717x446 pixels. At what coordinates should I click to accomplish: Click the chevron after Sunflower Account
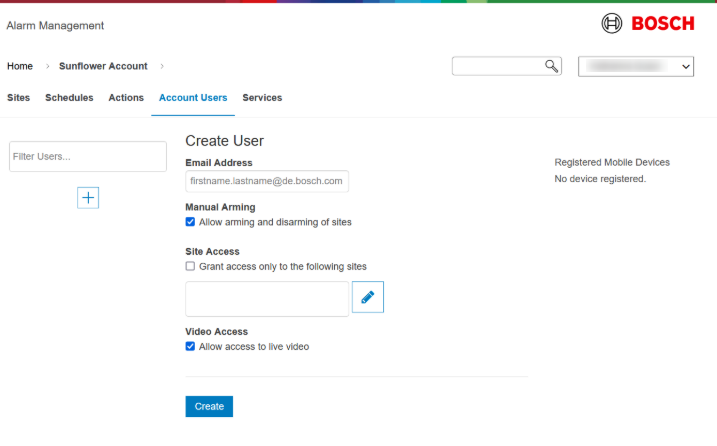[162, 67]
